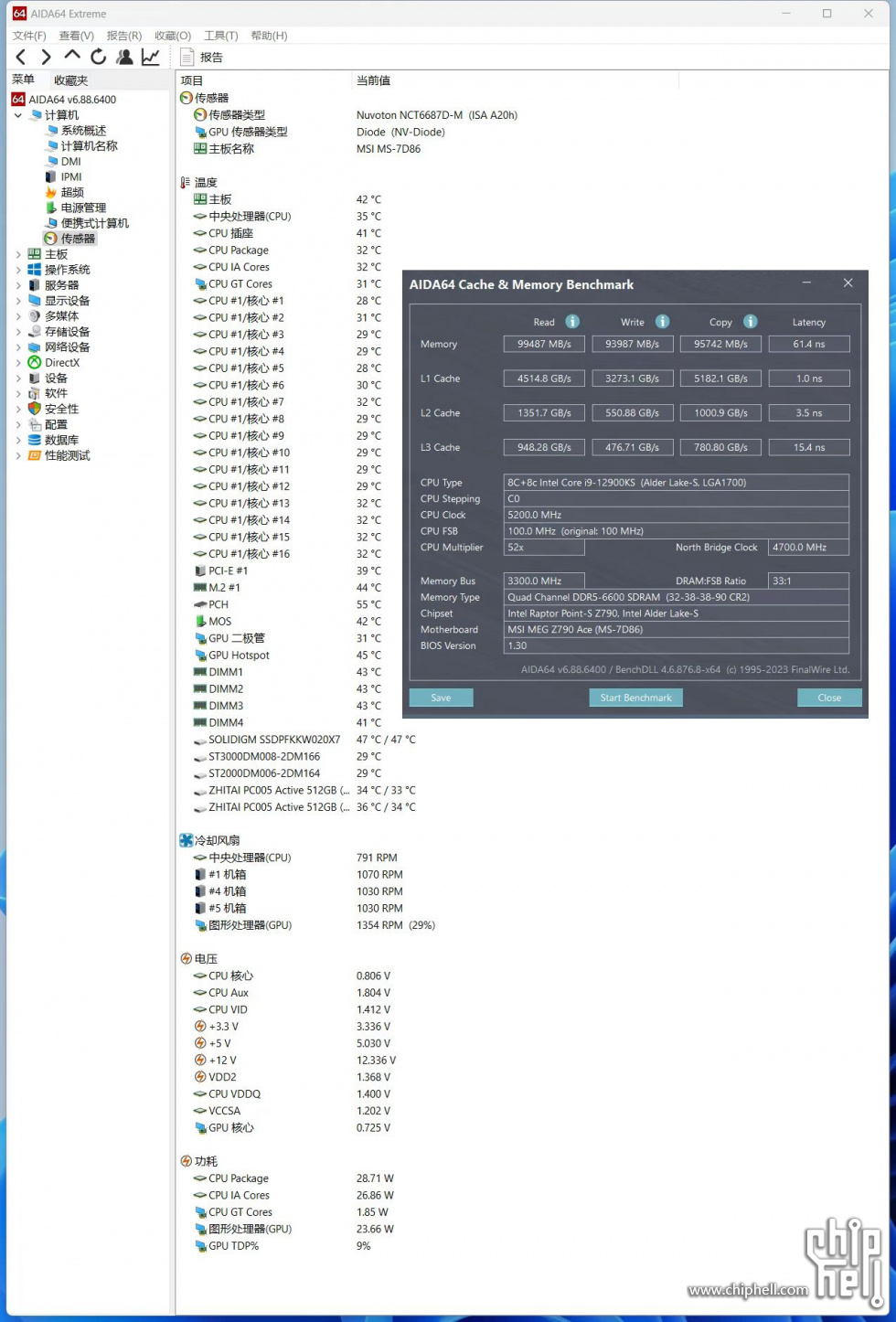Expand the DirectX tree node
Viewport: 896px width, 1322px height.
[18, 363]
